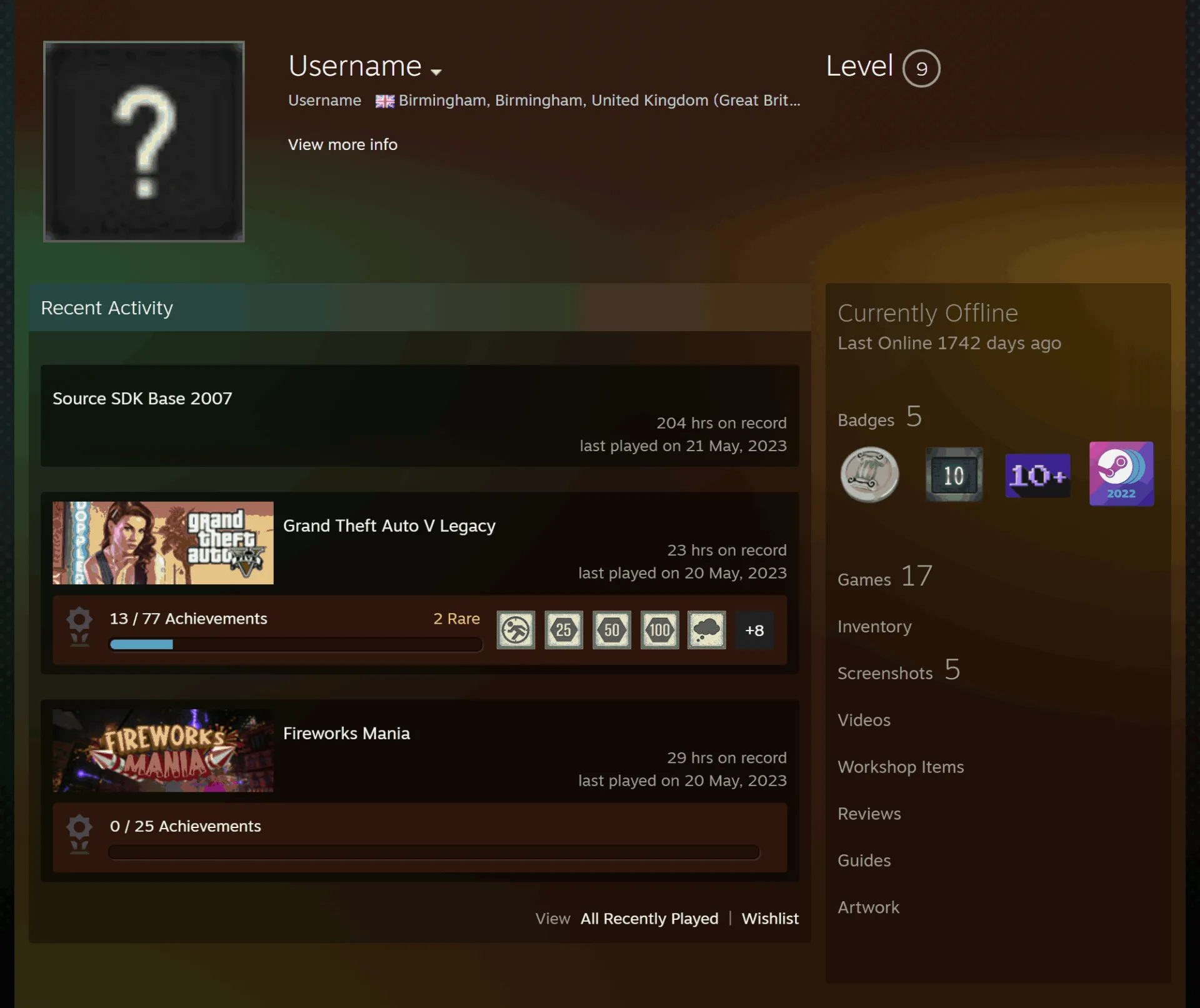1200x1008 pixels.
Task: Open the level 9 circle badge
Action: [x=921, y=68]
